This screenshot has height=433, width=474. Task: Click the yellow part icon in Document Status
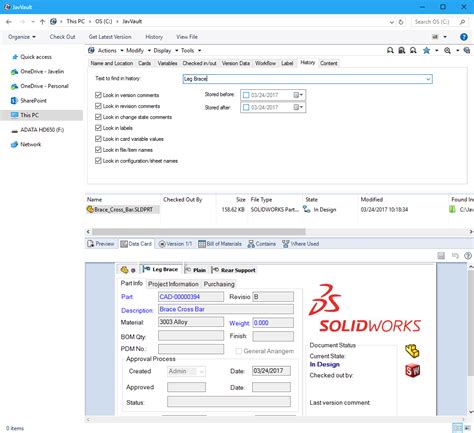tap(412, 351)
